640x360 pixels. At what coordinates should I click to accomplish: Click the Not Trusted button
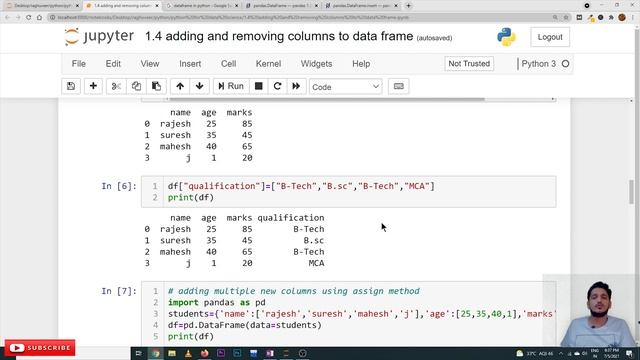[x=469, y=64]
